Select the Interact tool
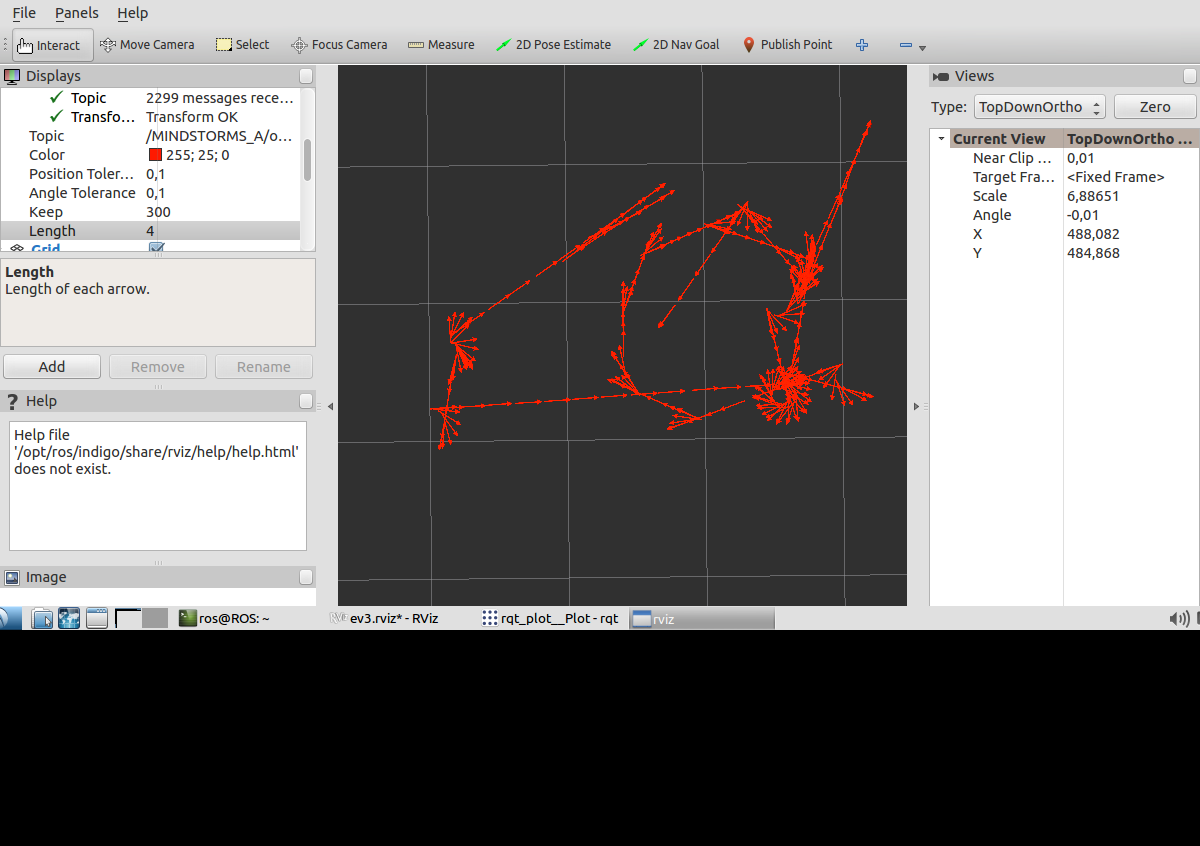The image size is (1200, 846). click(x=53, y=45)
